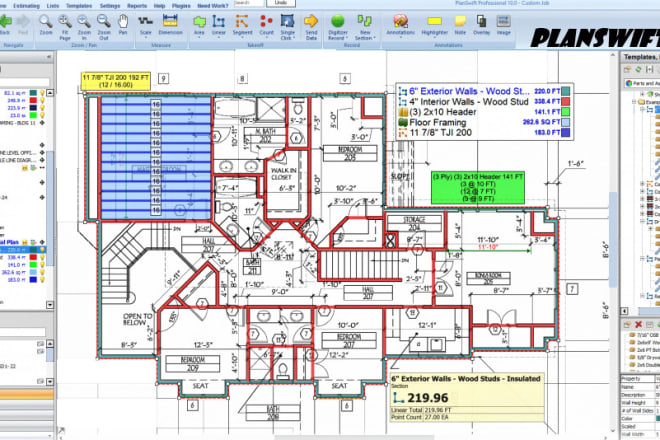This screenshot has height=440, width=660.
Task: Toggle lightbulb for the 23.0 row
Action: pos(42,115)
